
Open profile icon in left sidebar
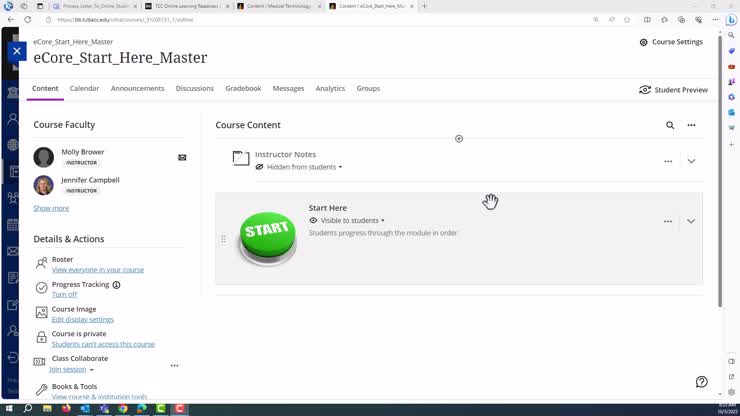(x=13, y=119)
